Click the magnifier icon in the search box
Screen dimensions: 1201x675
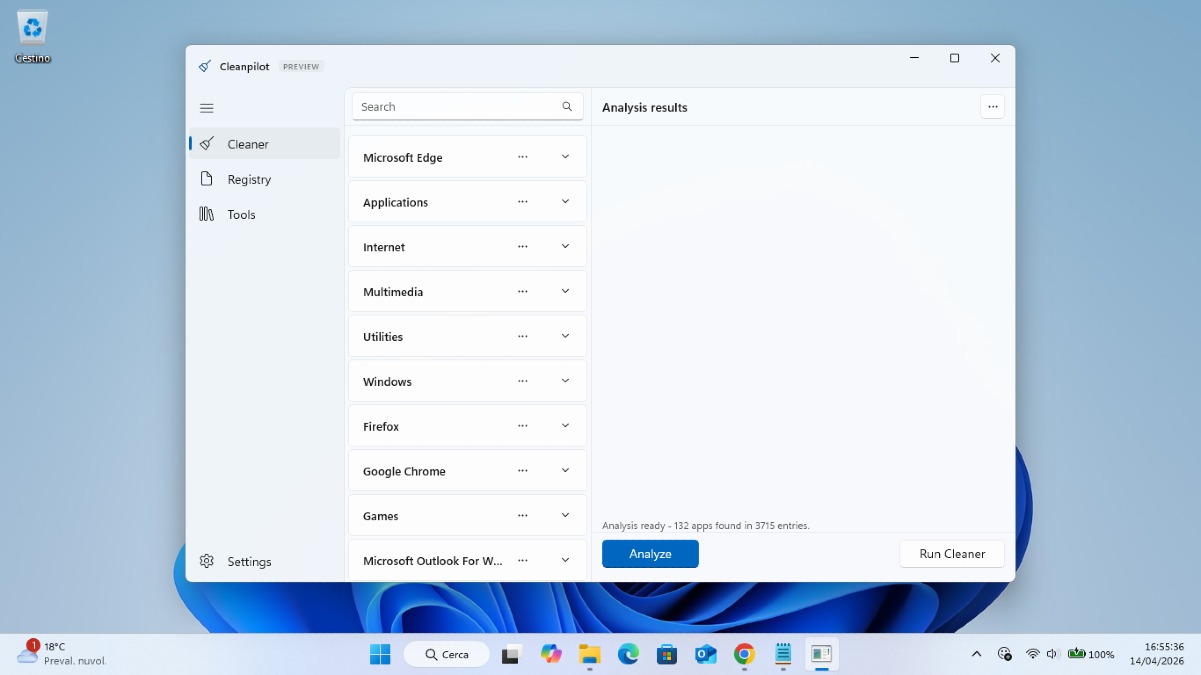click(567, 106)
